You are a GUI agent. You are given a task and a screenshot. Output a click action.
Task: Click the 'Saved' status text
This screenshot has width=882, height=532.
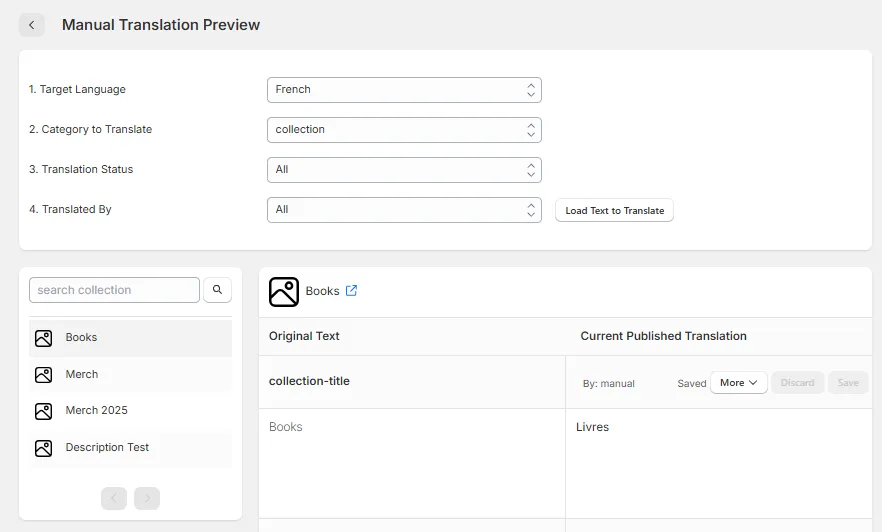tap(692, 384)
